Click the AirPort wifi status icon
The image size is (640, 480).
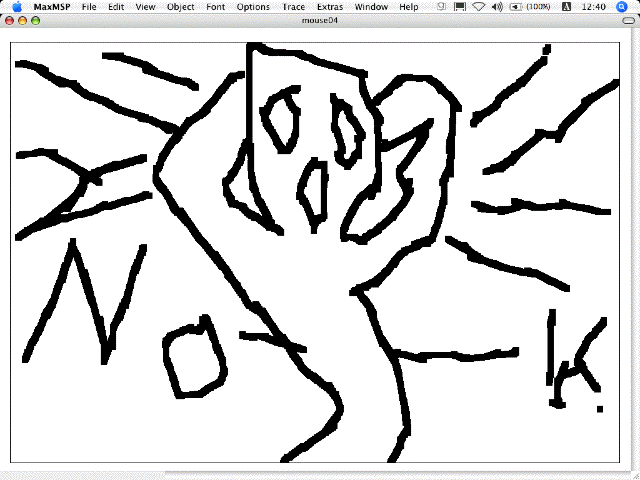point(479,7)
